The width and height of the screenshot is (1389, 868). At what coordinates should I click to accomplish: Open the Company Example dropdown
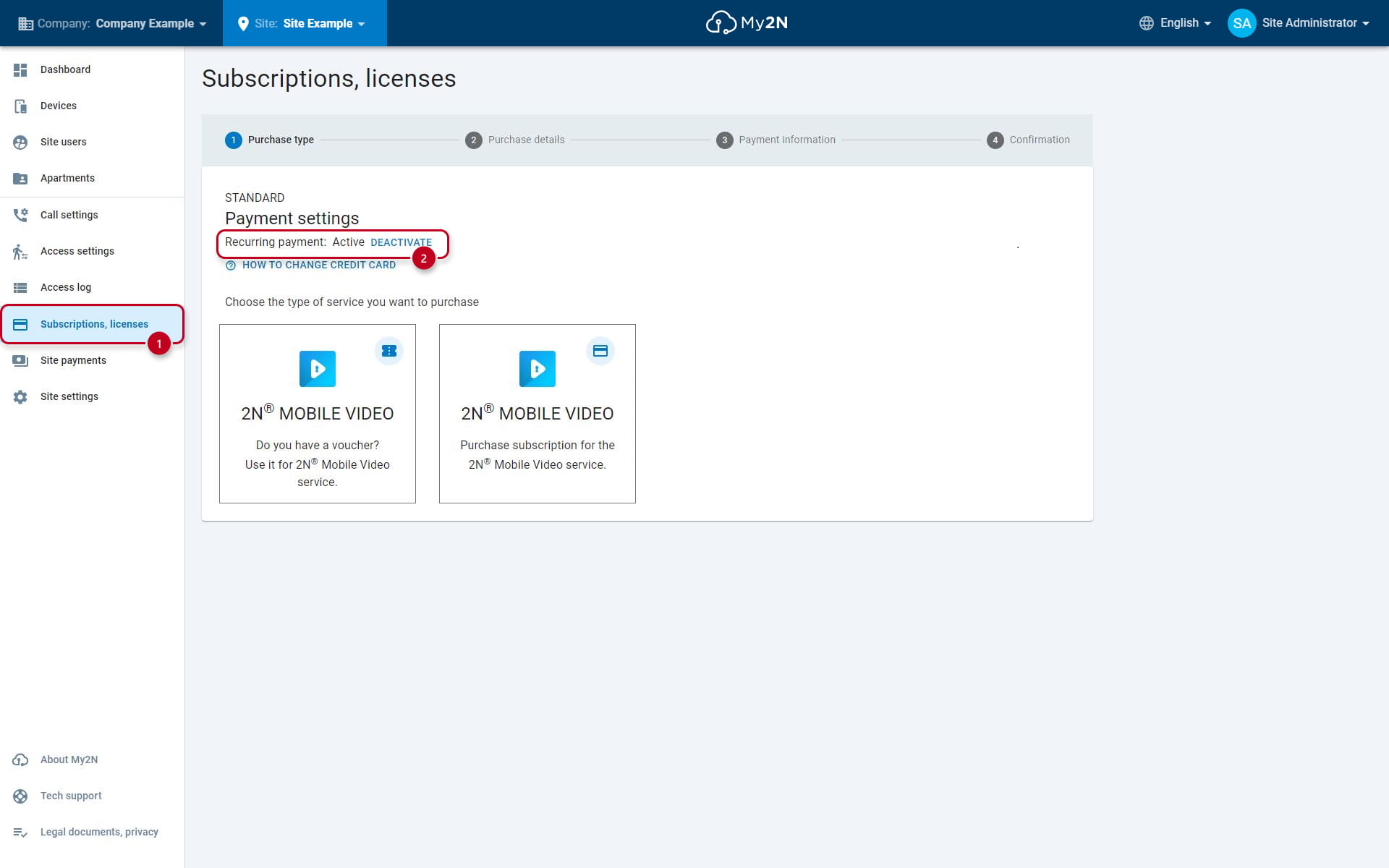112,23
